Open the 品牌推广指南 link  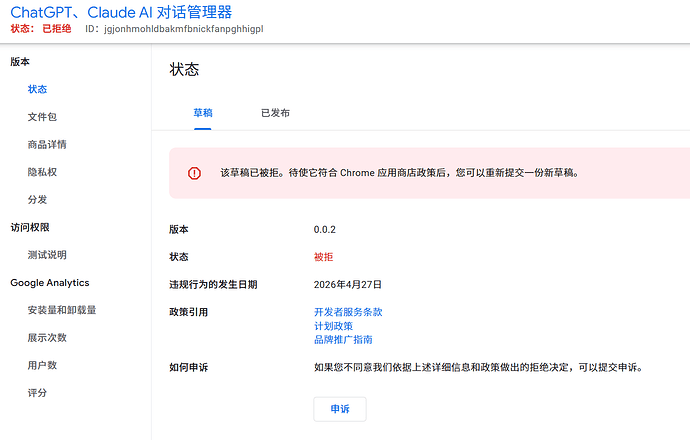[343, 340]
